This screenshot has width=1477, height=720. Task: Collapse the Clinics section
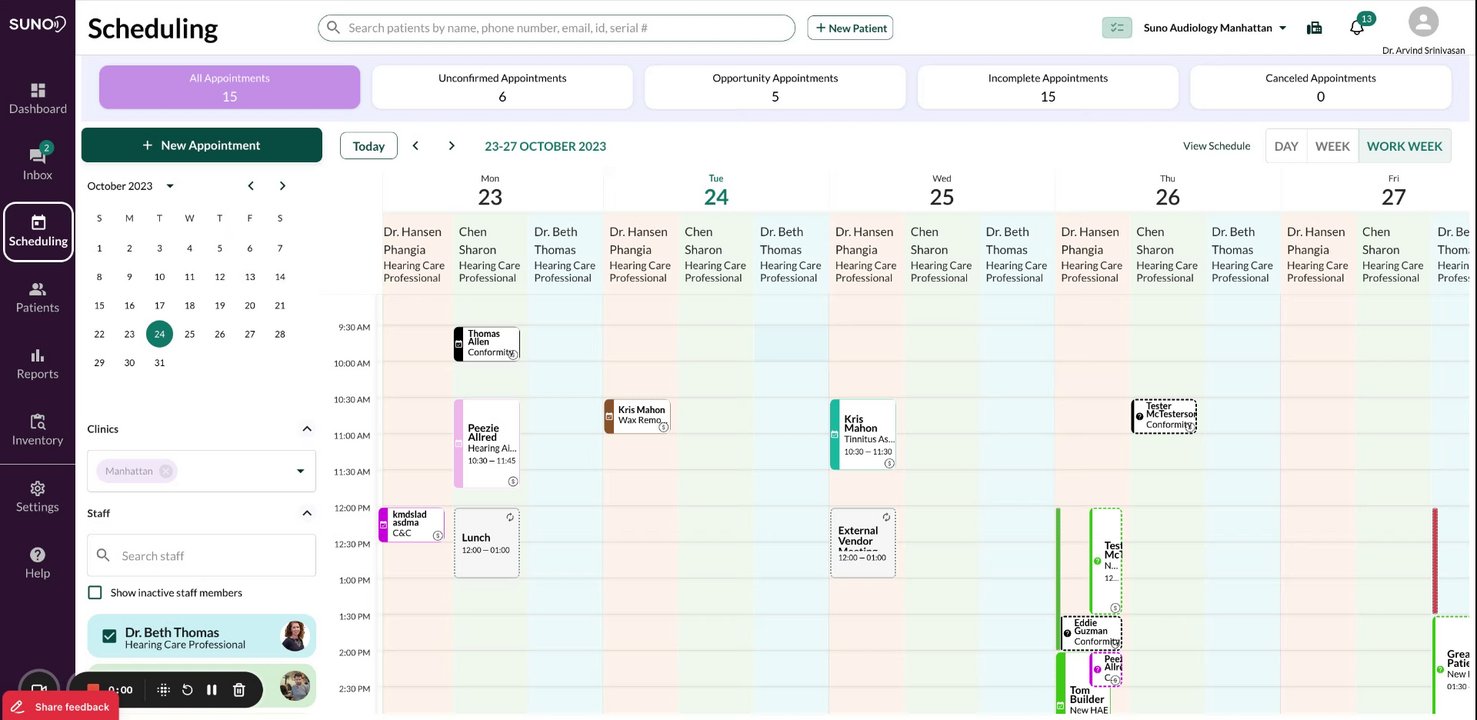point(307,429)
